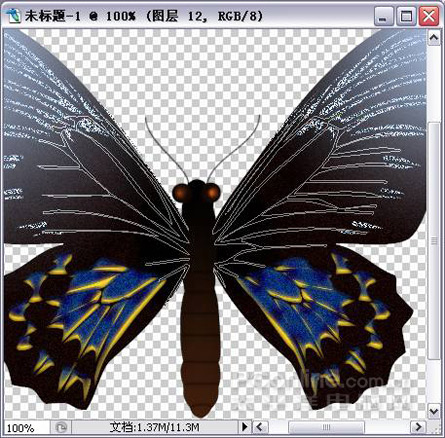Click the vertical scrollbar up arrow
The image size is (445, 438).
point(434,38)
